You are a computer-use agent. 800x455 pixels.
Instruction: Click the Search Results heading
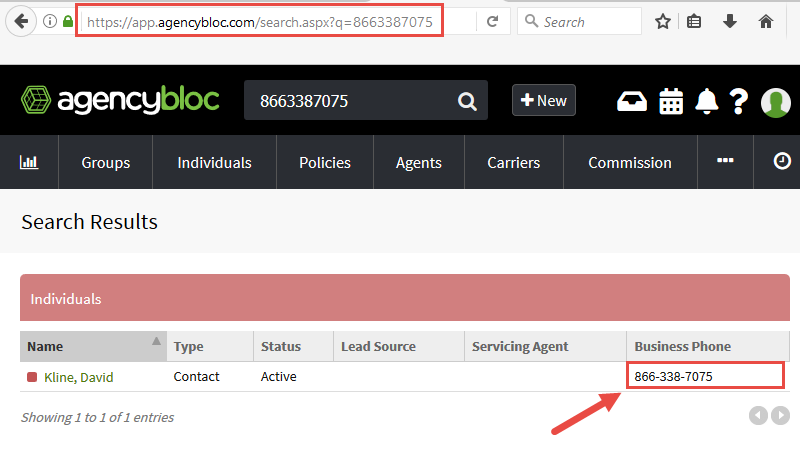tap(90, 222)
